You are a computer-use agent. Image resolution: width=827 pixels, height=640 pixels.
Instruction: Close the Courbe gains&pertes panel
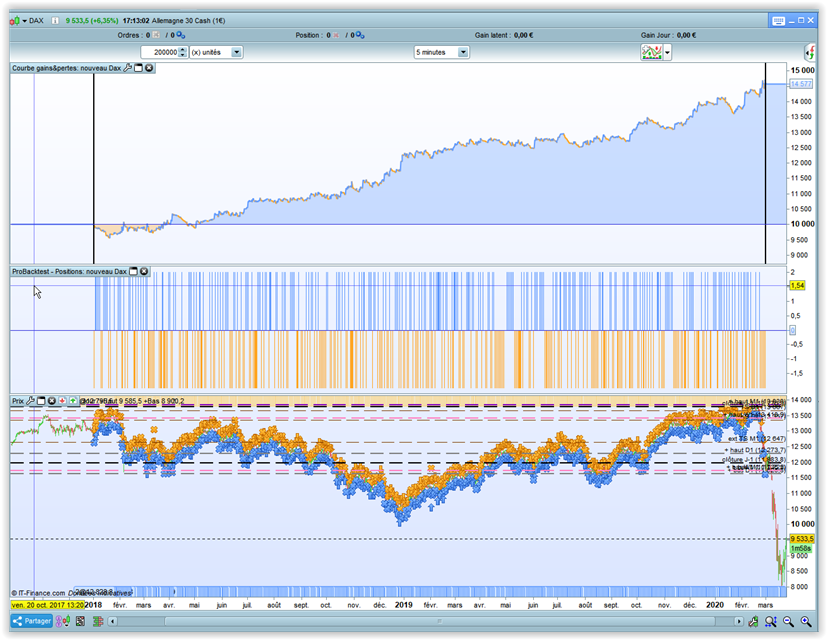(x=149, y=68)
